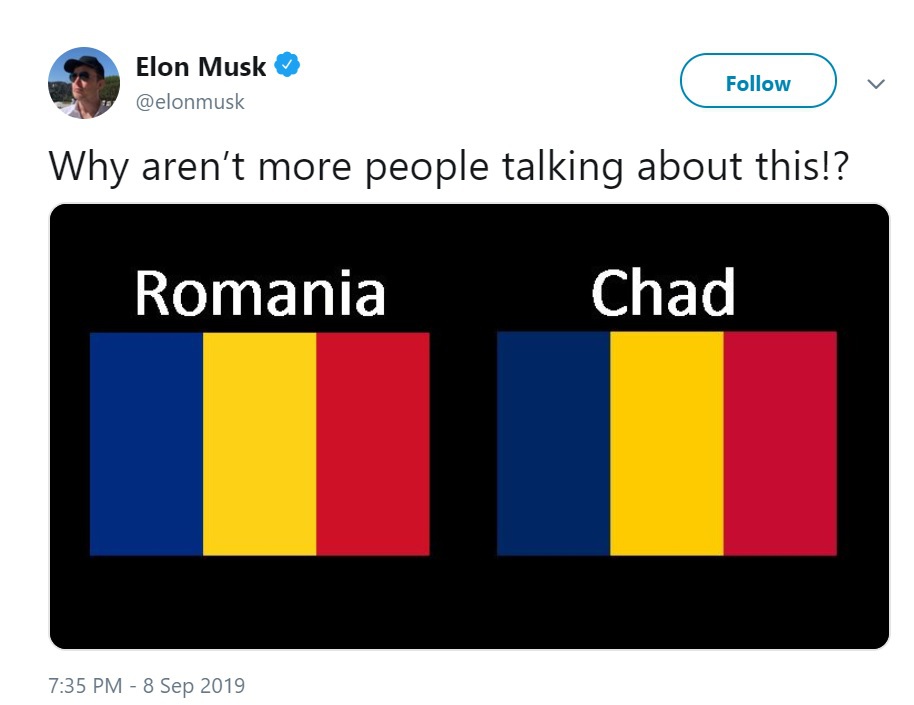Open the Elon Musk display name link
The width and height of the screenshot is (914, 705).
point(201,68)
